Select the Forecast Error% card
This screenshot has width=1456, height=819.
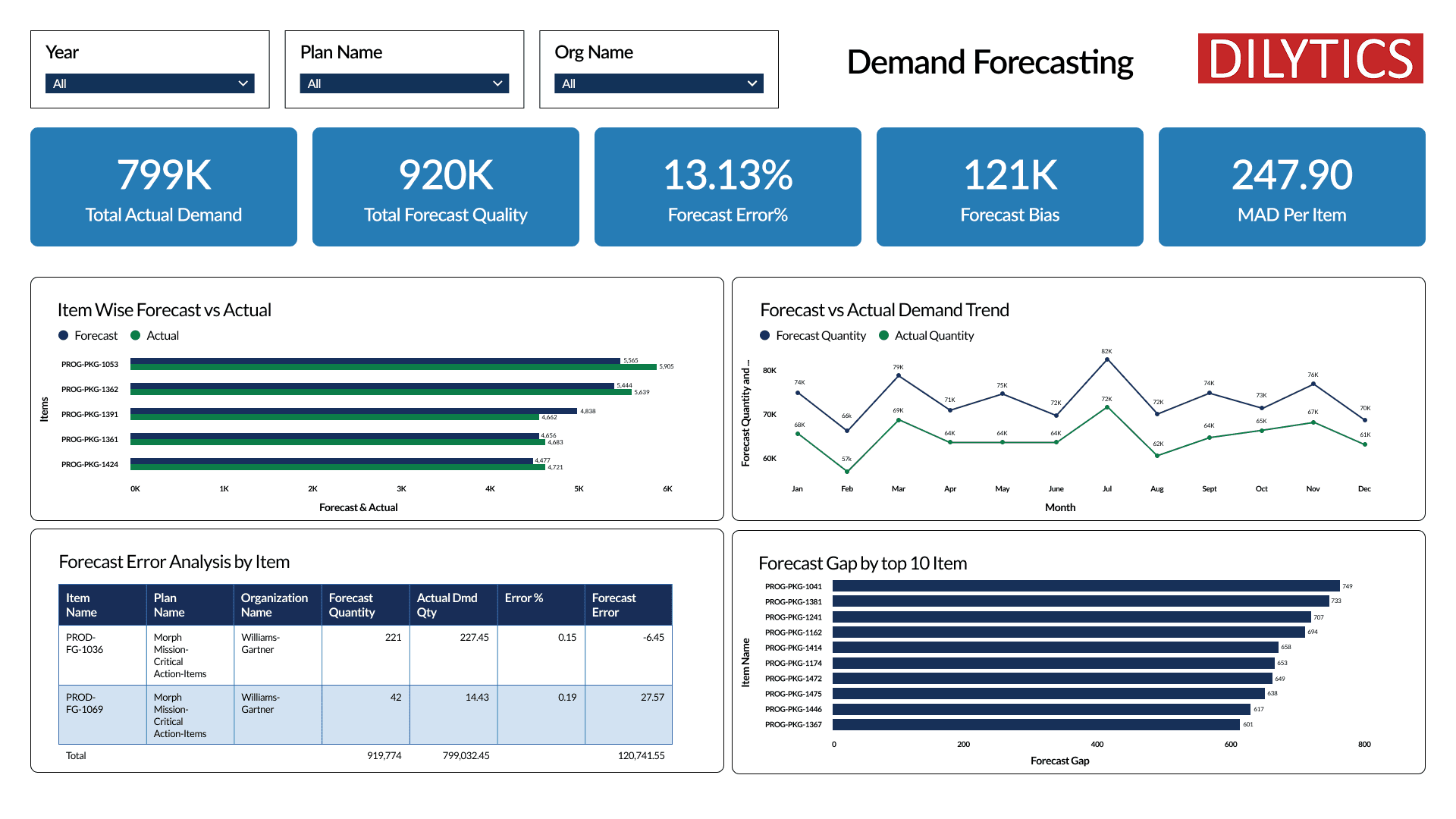coord(728,187)
